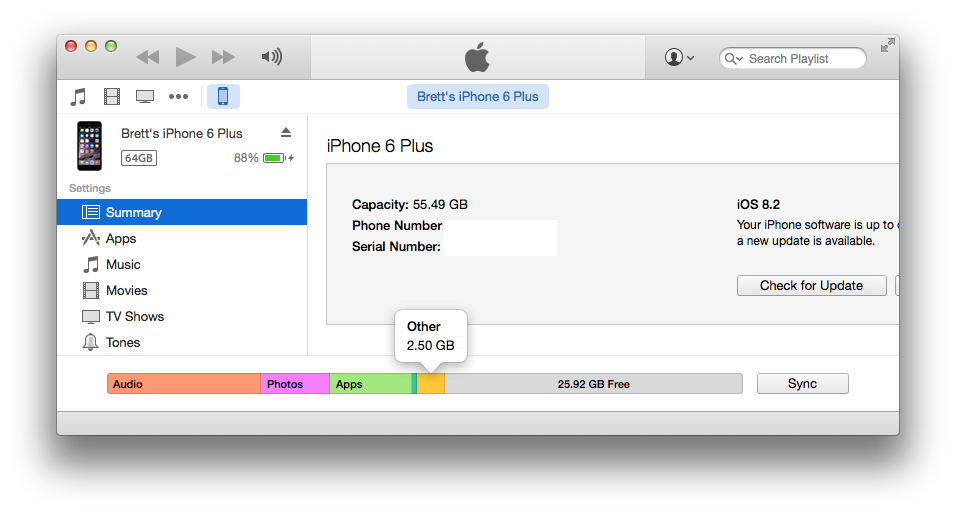Open the More libraries ellipsis menu
956x514 pixels.
(x=179, y=96)
